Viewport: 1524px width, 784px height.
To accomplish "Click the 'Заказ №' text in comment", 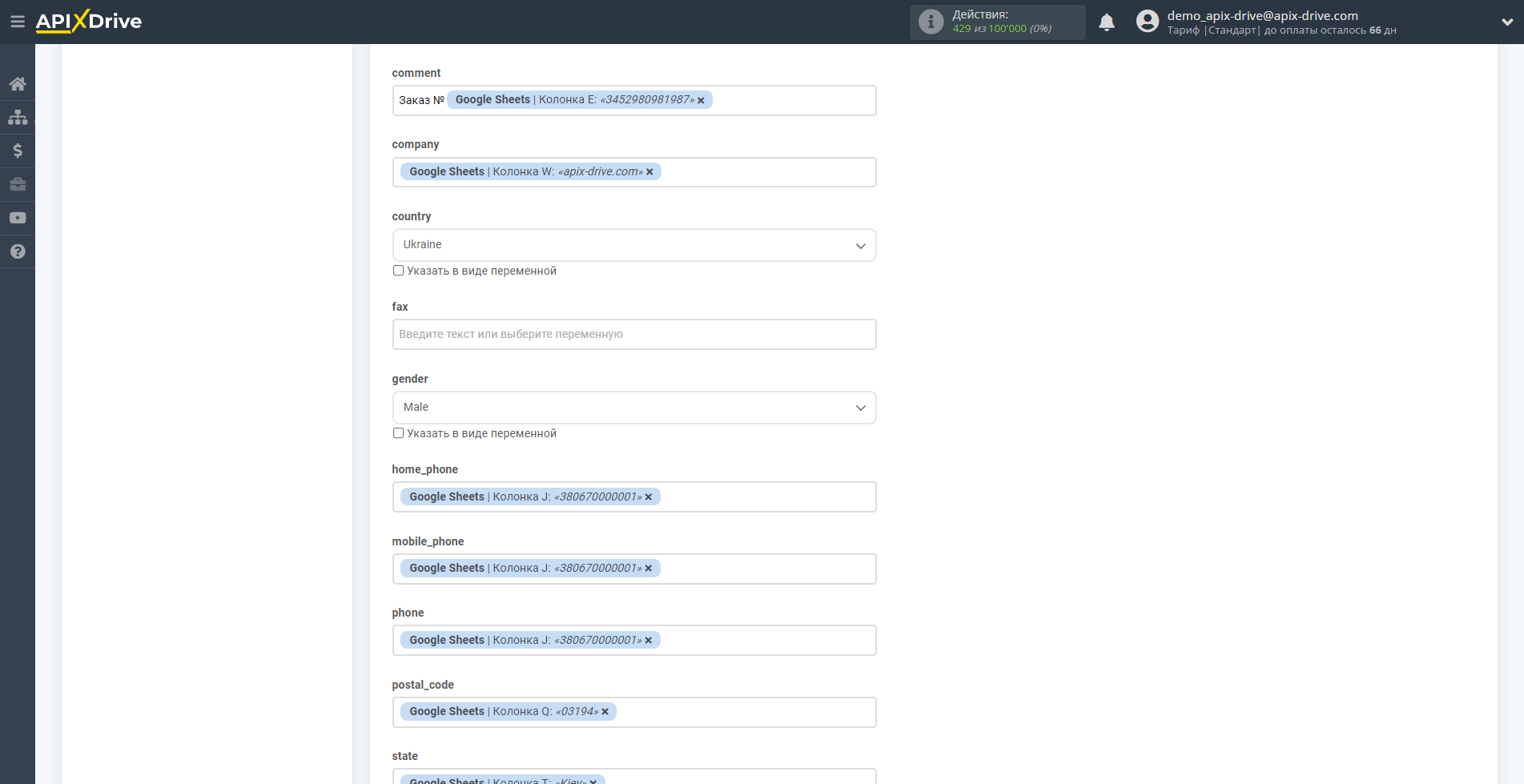I will point(421,100).
